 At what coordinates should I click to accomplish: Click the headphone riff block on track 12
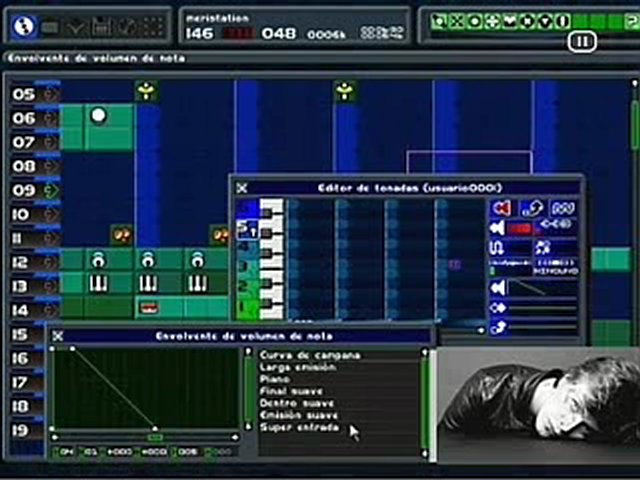coord(98,260)
